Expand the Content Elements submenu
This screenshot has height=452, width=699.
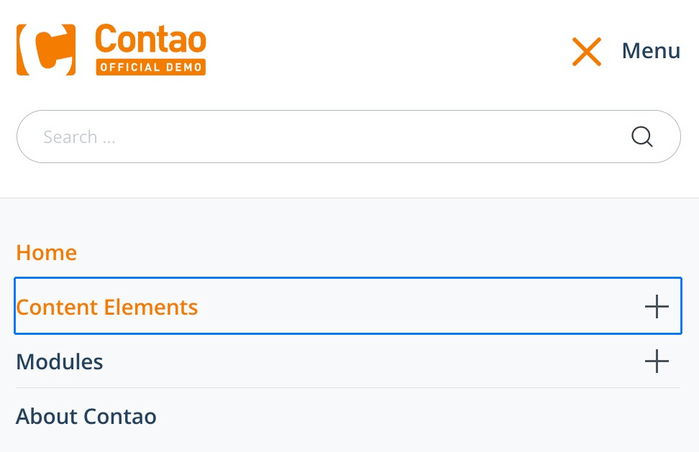click(656, 307)
